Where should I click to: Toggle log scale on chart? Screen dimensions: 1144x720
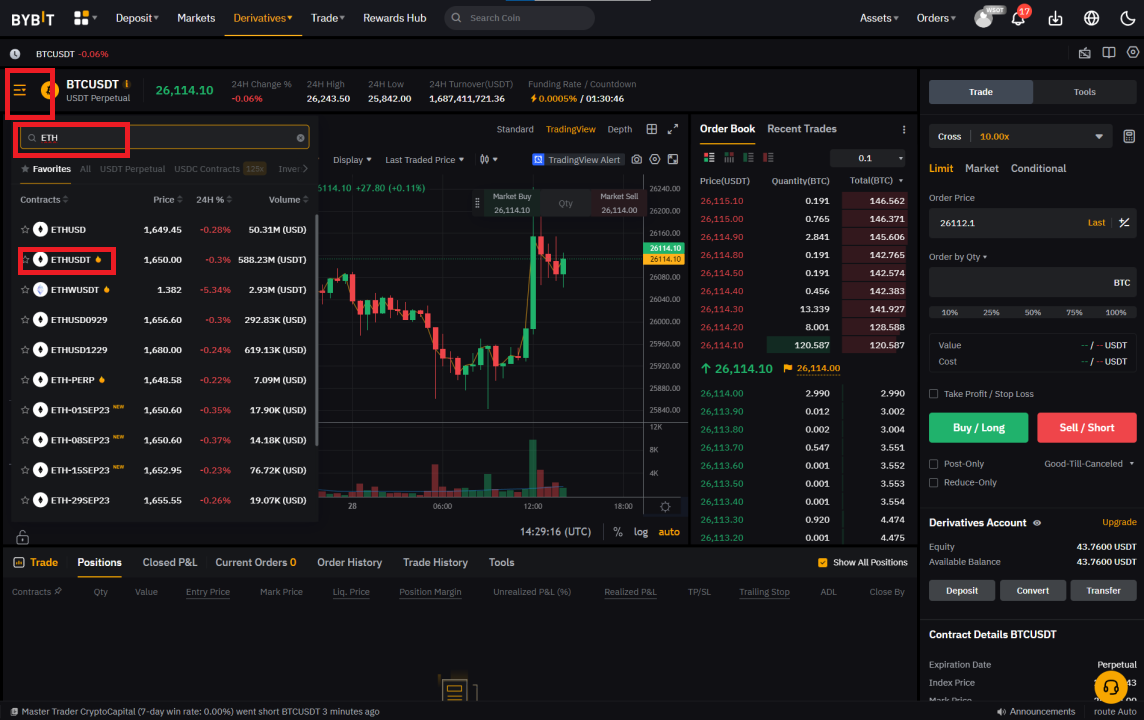point(641,532)
